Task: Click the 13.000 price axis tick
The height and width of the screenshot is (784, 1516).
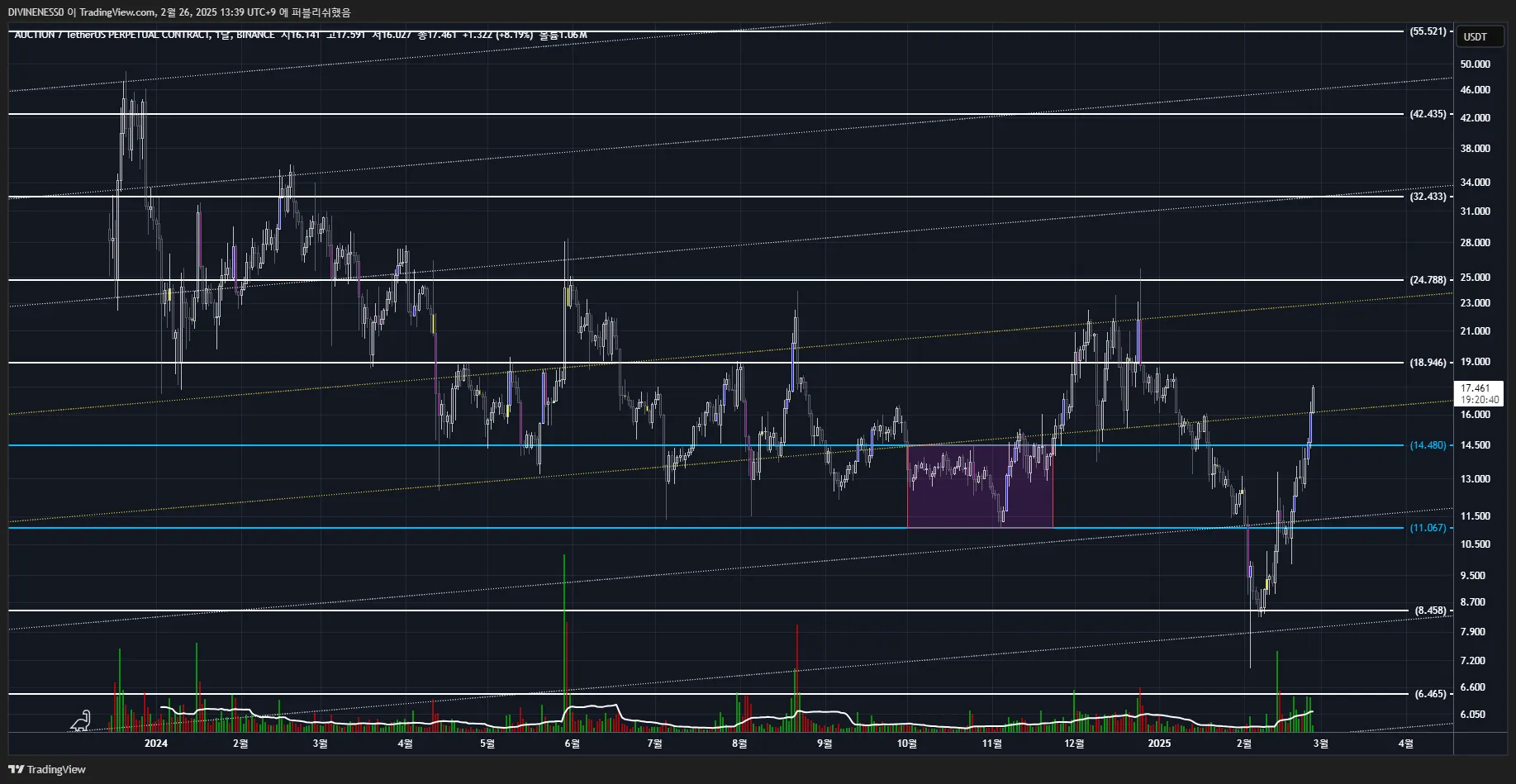Action: click(x=1475, y=479)
